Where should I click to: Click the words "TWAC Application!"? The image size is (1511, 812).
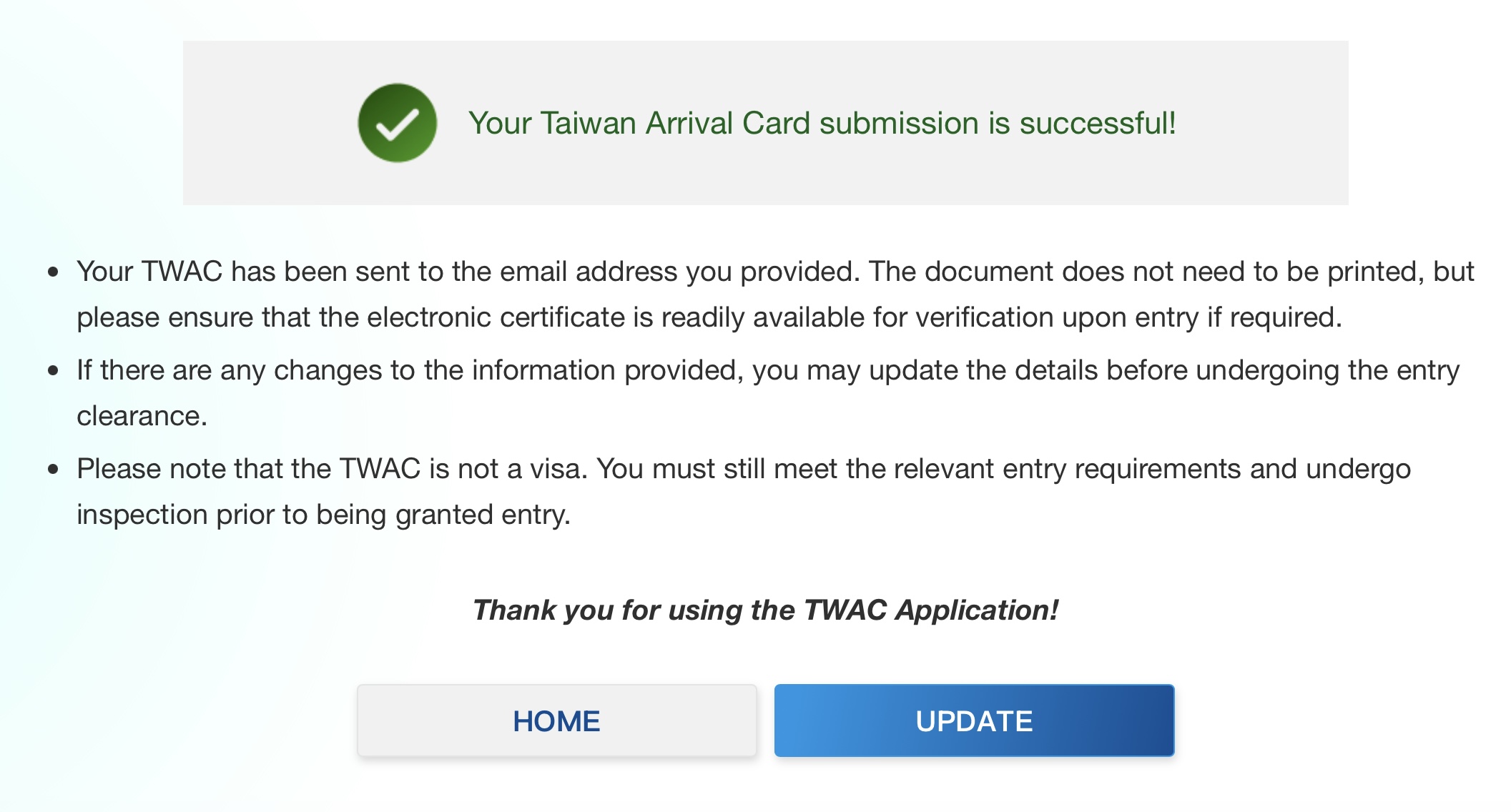click(930, 610)
